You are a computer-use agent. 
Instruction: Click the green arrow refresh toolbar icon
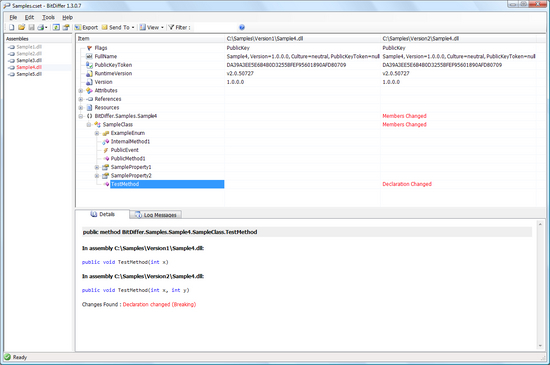point(56,27)
